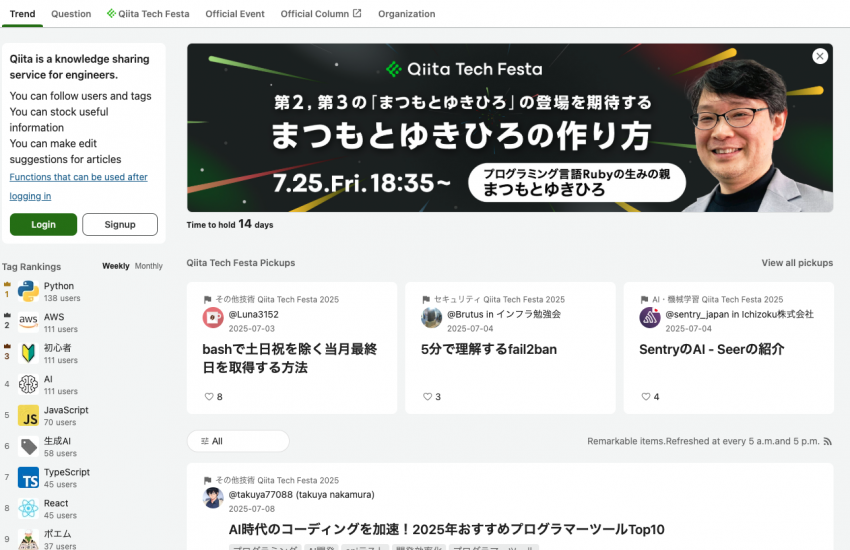The image size is (850, 550).
Task: Click @Luna3152 username link
Action: click(x=254, y=314)
